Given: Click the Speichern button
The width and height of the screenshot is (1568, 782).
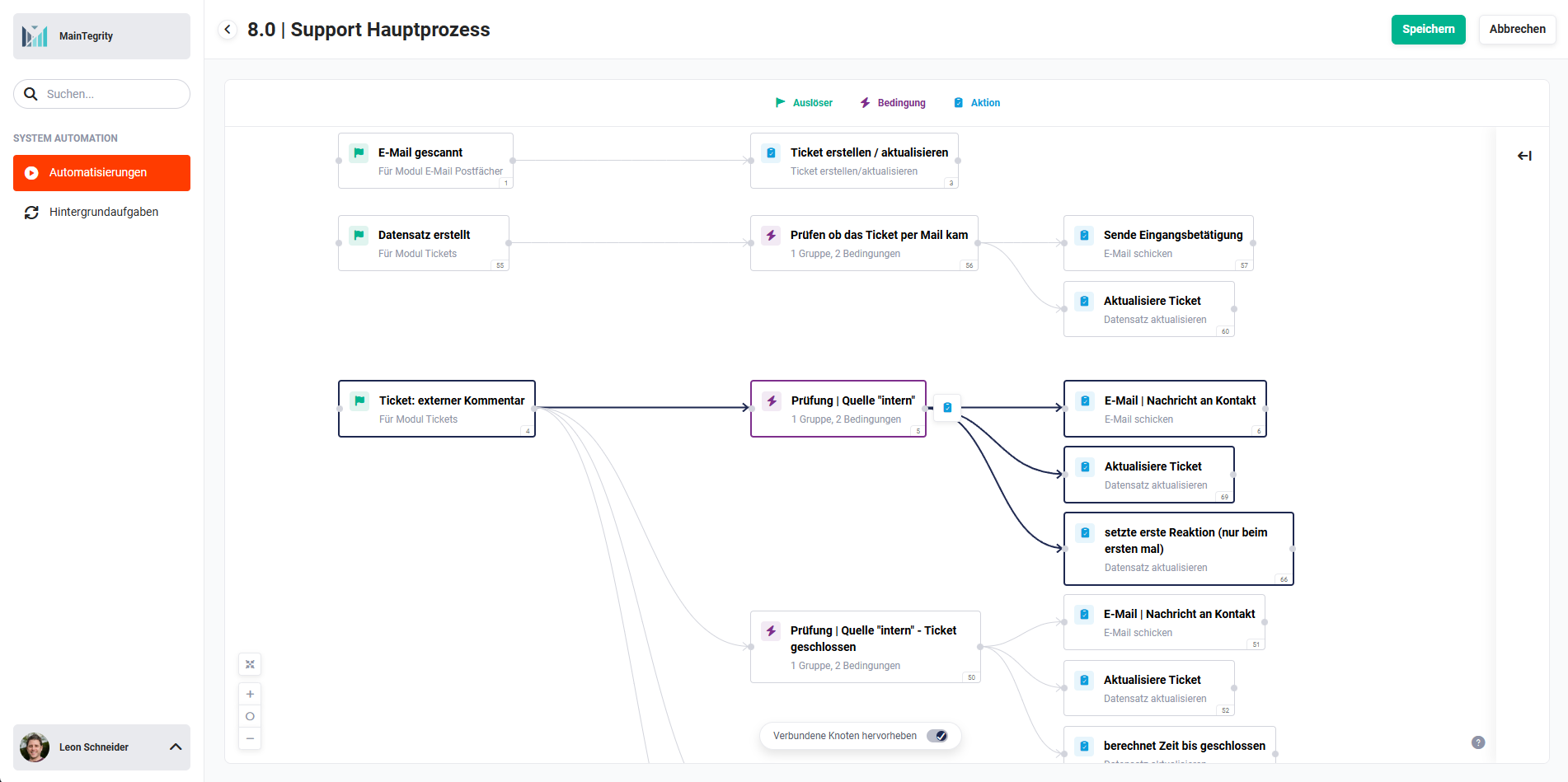Looking at the screenshot, I should [x=1429, y=30].
